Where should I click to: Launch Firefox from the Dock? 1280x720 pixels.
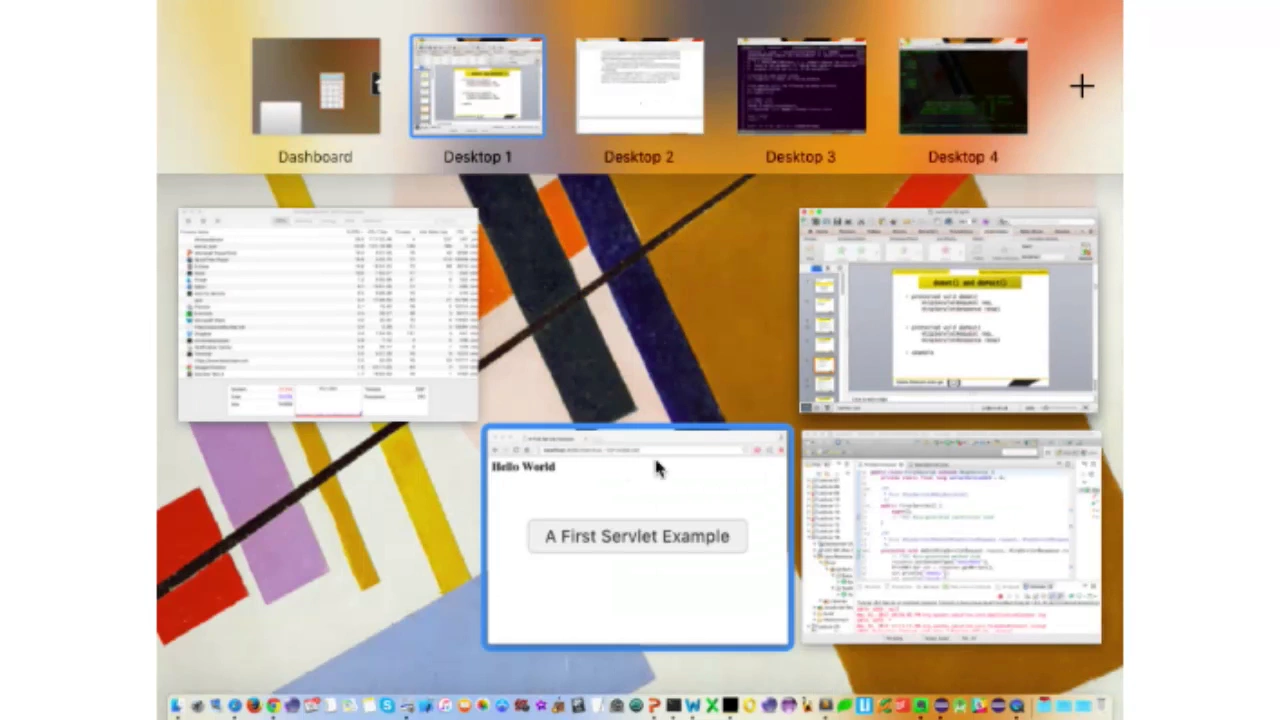pyautogui.click(x=254, y=706)
